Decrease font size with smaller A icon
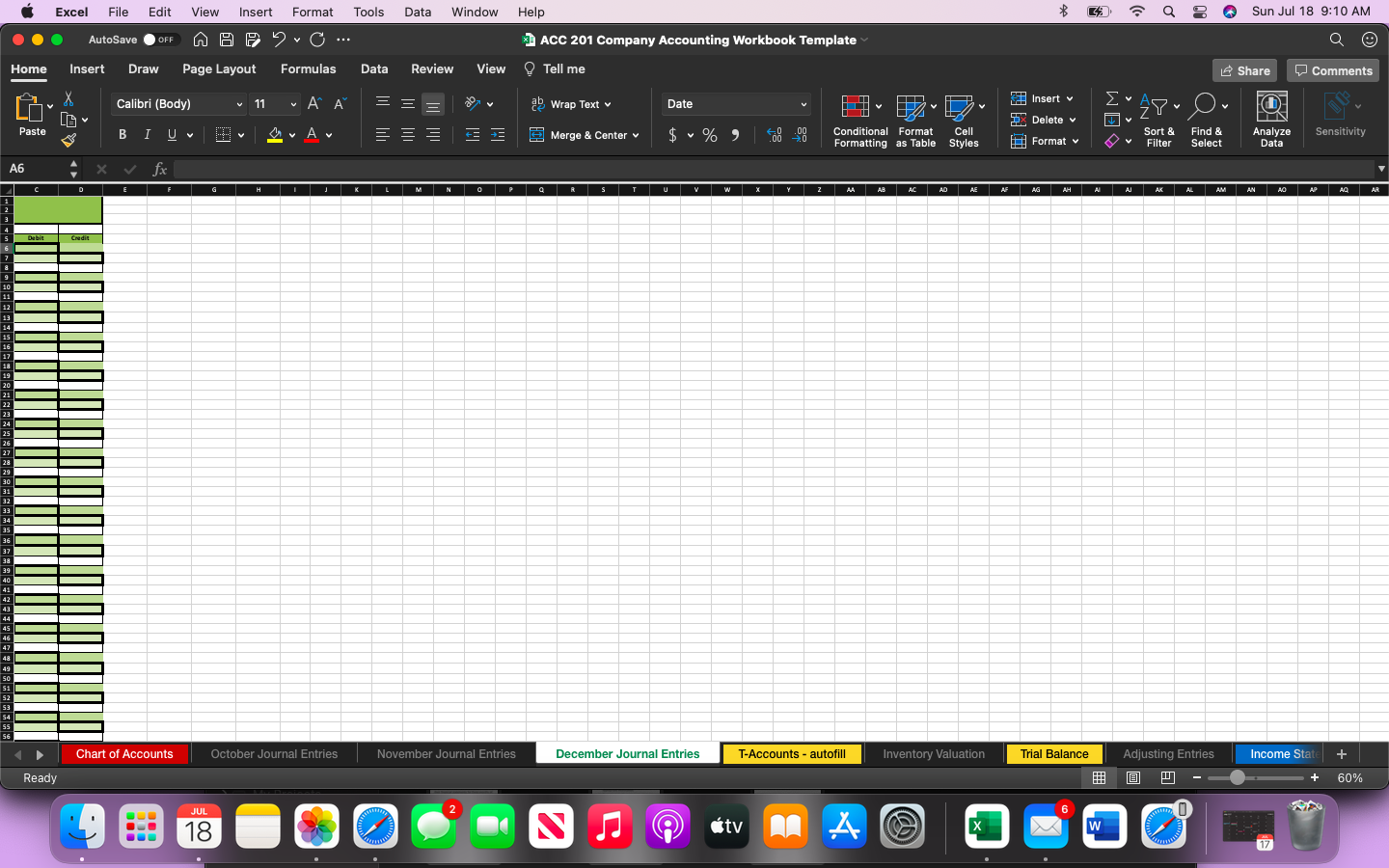Image resolution: width=1389 pixels, height=868 pixels. 340,103
